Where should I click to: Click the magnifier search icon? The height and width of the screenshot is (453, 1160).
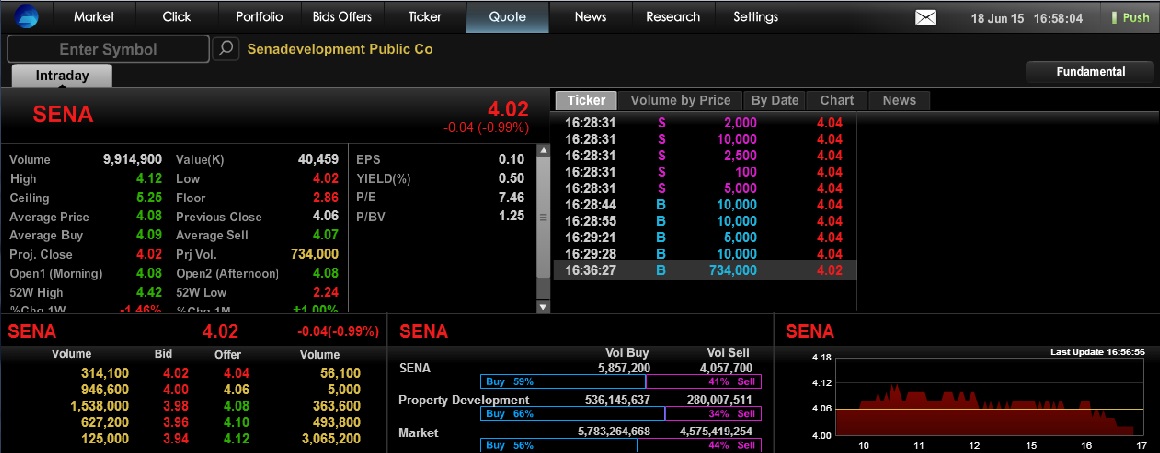(x=226, y=50)
